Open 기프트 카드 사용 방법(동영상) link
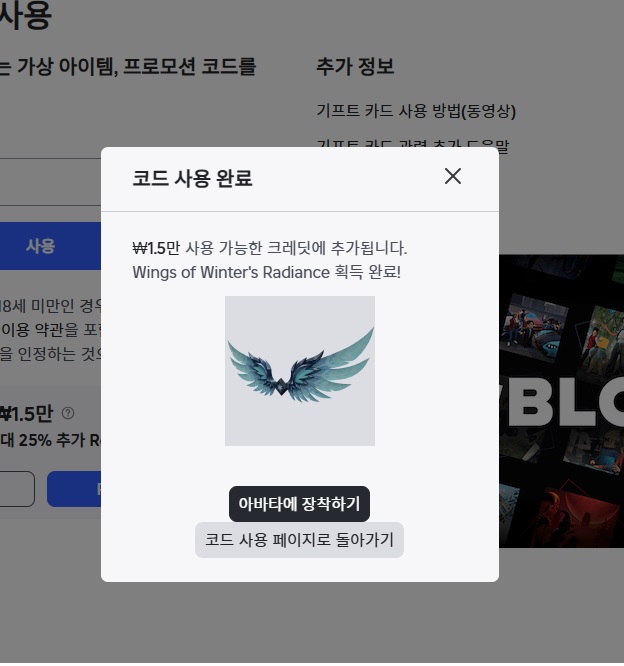The image size is (624, 666). coord(415,110)
